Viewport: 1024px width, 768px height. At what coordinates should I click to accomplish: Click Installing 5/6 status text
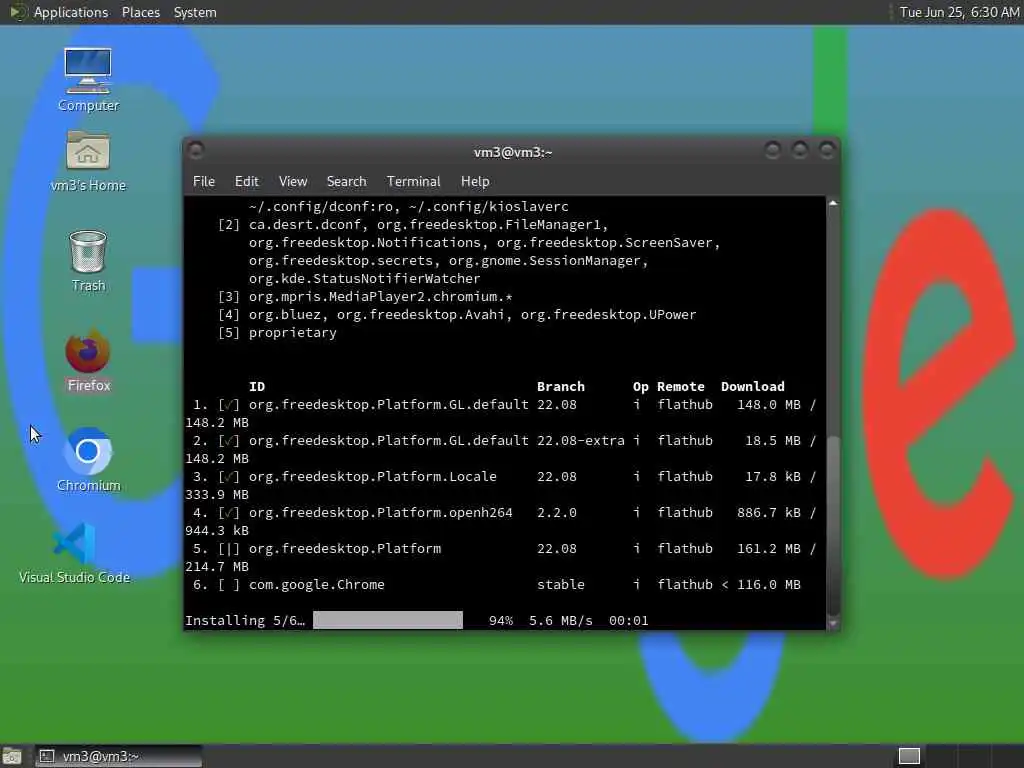click(245, 620)
